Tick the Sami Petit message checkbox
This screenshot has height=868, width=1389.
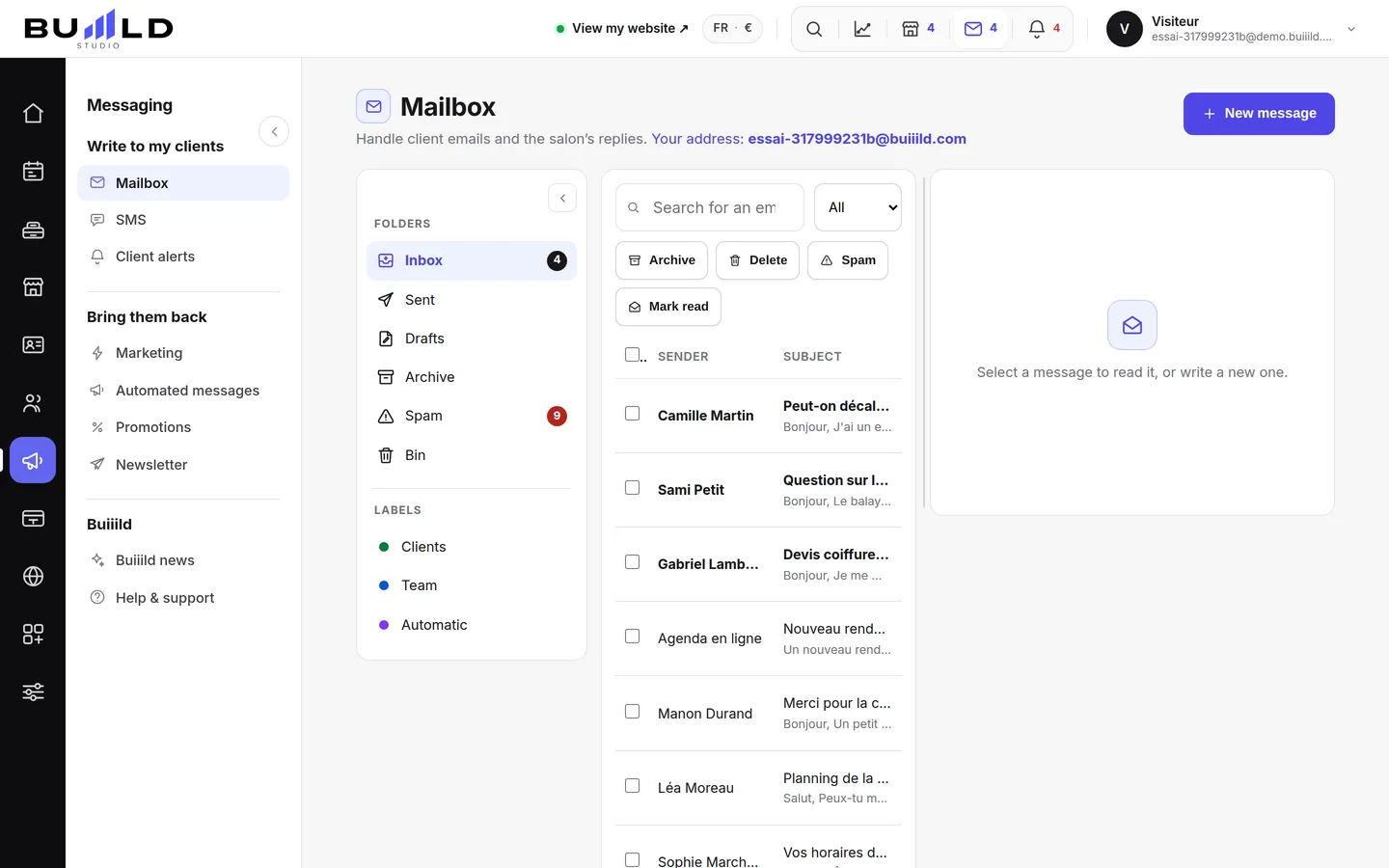coord(632,487)
